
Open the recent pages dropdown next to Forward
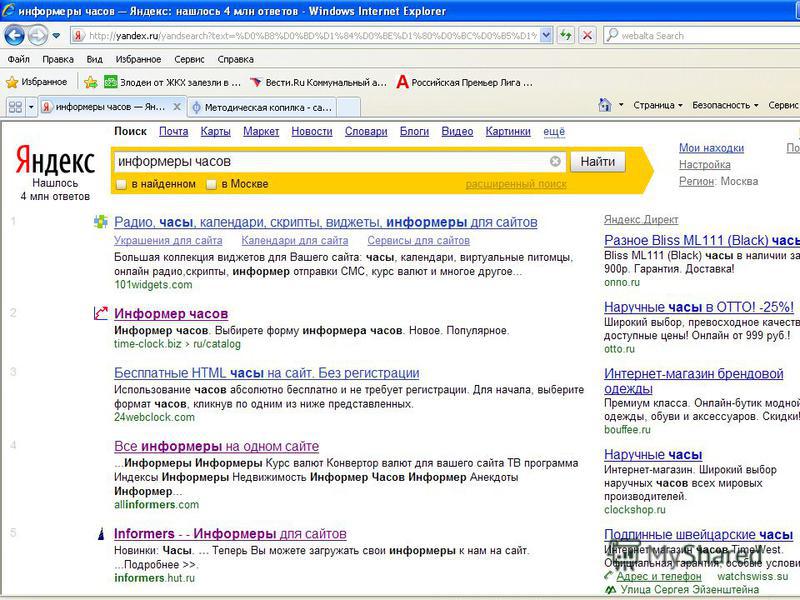56,36
